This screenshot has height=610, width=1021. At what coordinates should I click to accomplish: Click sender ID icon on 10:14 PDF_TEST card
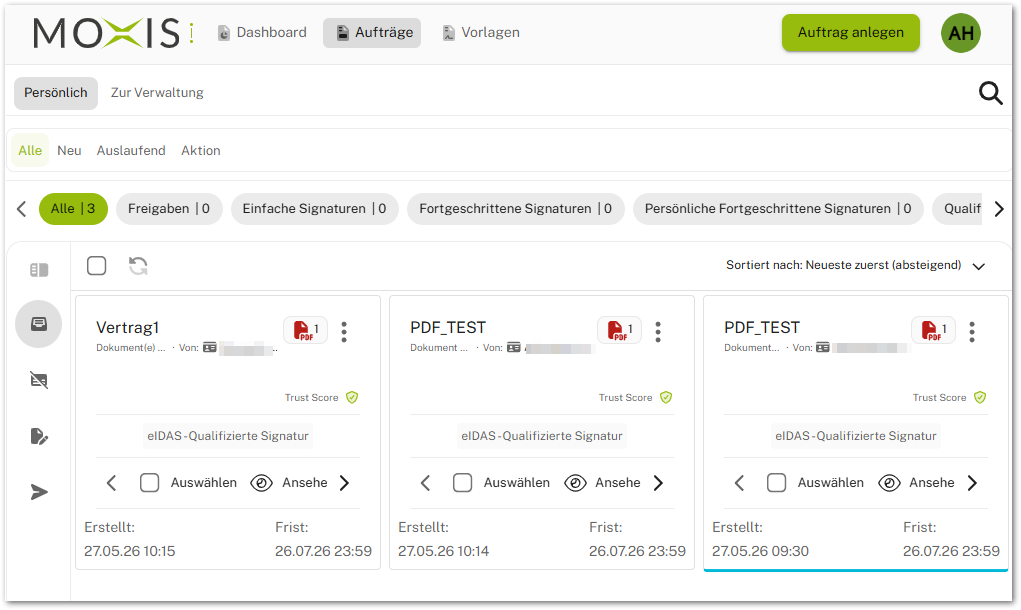pos(514,348)
